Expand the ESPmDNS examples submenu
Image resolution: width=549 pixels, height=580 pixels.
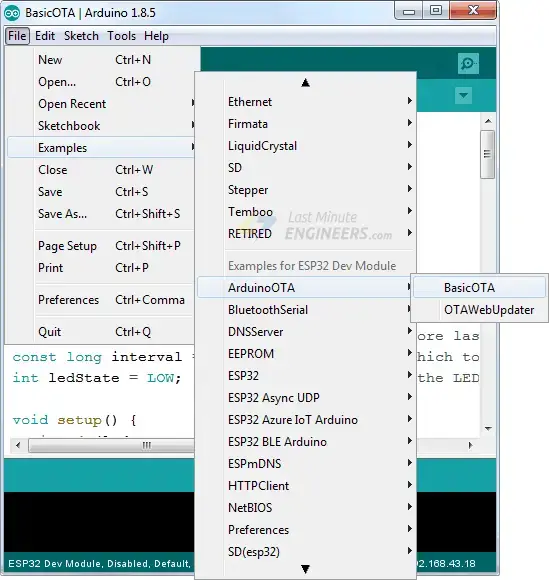click(x=306, y=463)
